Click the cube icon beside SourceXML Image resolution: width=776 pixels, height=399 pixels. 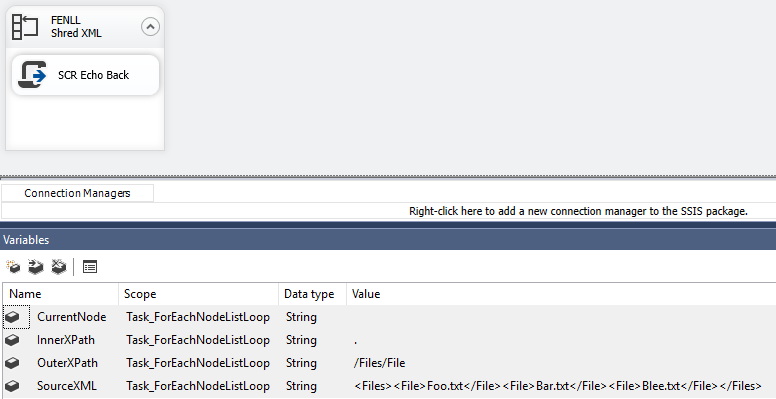click(12, 386)
